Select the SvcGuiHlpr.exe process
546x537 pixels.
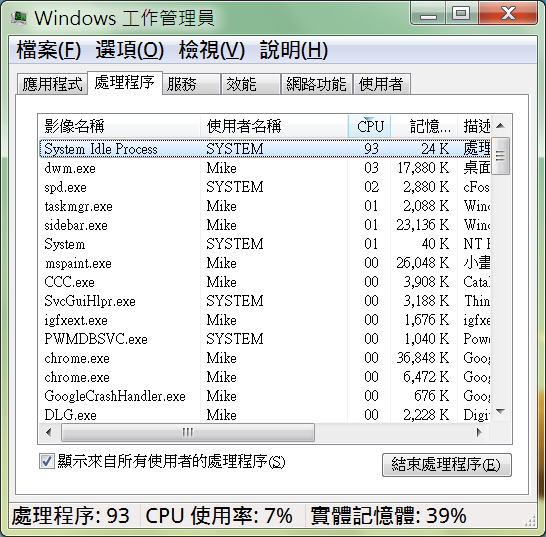point(265,301)
